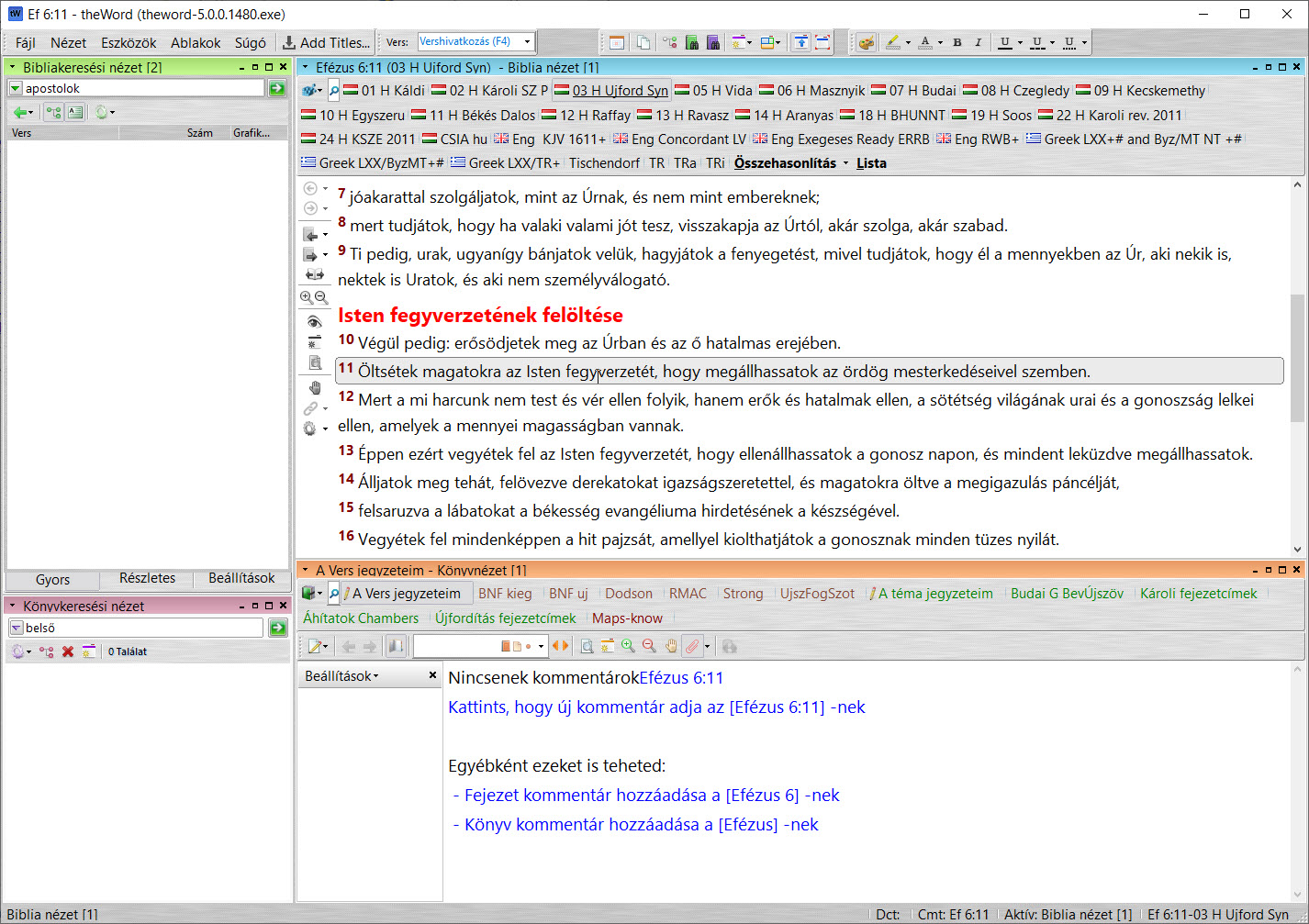Open the Súgó menu
Viewport: 1309px width, 924px height.
pos(250,42)
